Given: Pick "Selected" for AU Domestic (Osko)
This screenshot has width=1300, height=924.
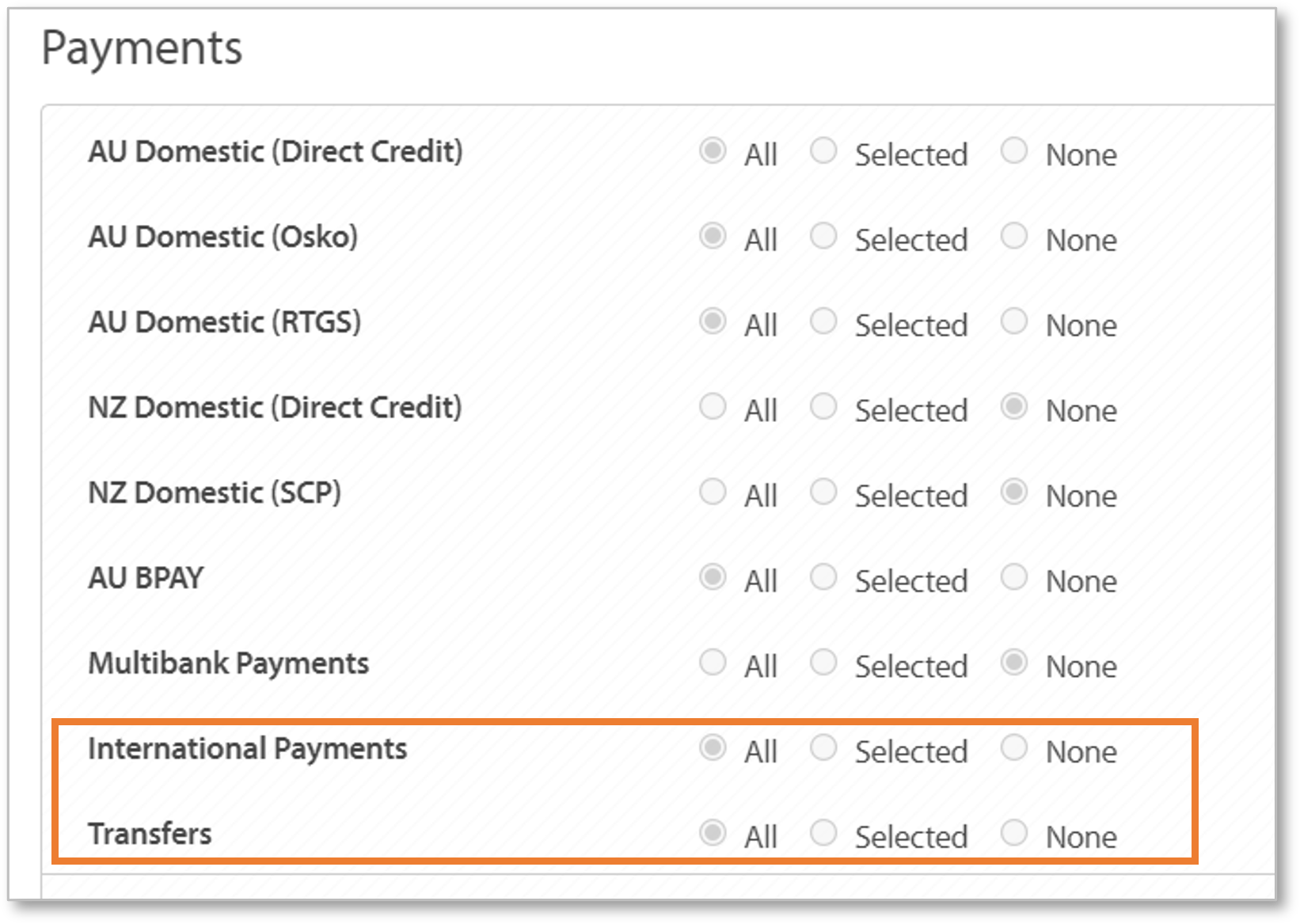Looking at the screenshot, I should coord(823,236).
